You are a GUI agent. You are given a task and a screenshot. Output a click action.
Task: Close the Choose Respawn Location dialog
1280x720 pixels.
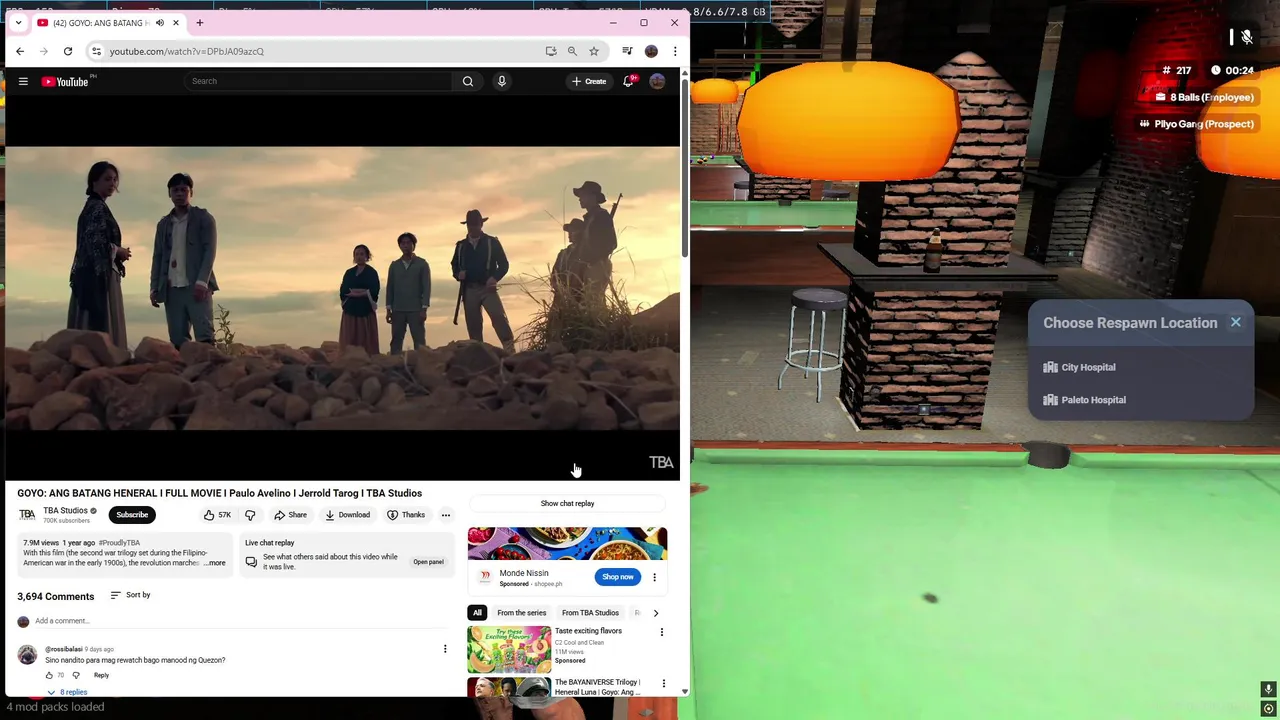(x=1236, y=322)
